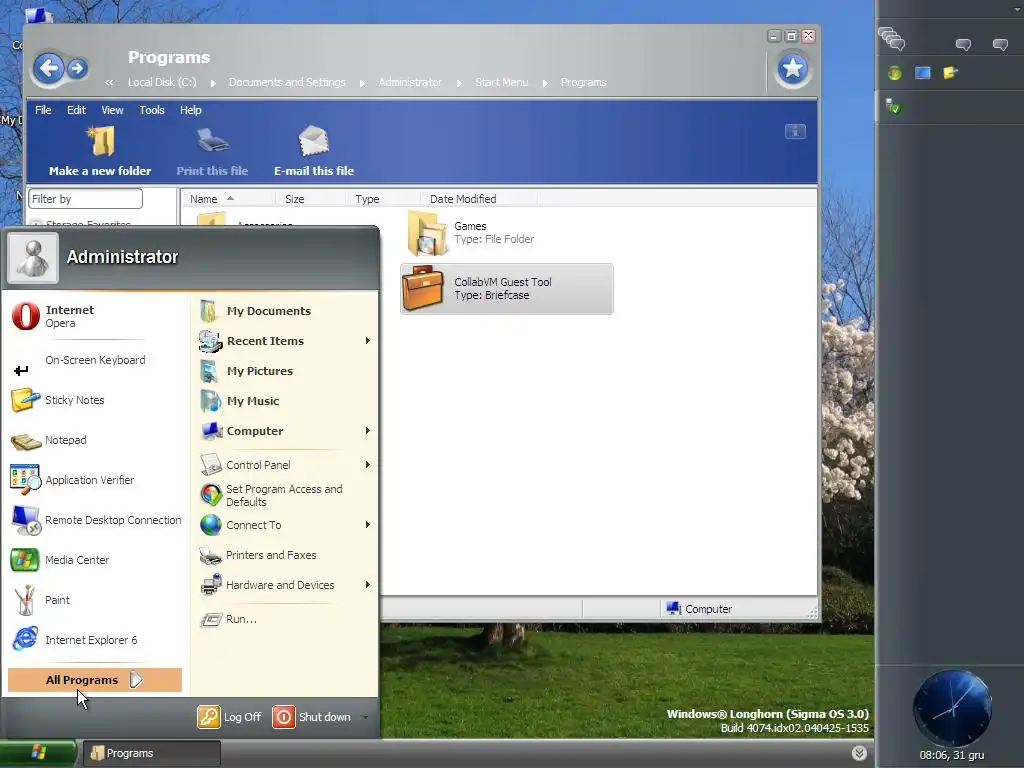Navigate to Administrator breadcrumb
The height and width of the screenshot is (768, 1024).
click(410, 82)
